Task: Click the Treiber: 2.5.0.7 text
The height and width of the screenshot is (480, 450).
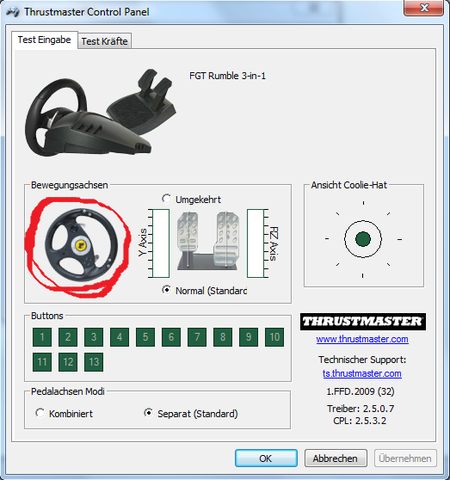Action: point(361,409)
